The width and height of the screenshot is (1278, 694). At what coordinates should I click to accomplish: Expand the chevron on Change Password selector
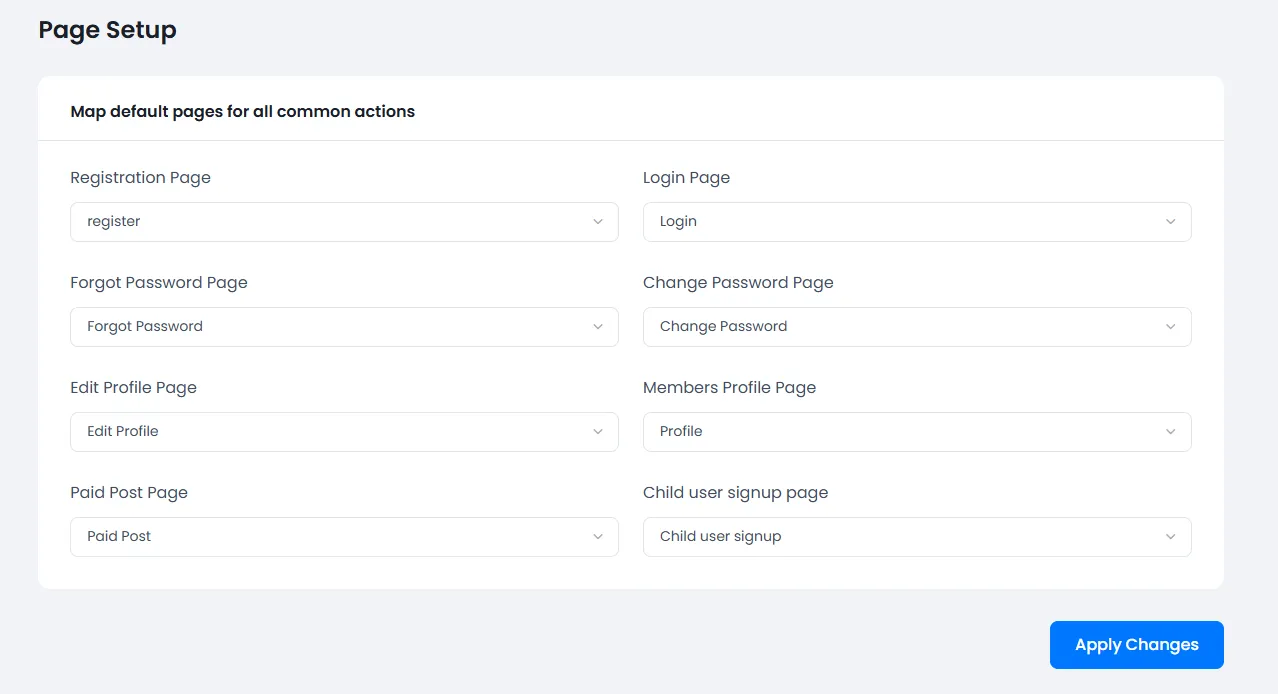pyautogui.click(x=1171, y=326)
